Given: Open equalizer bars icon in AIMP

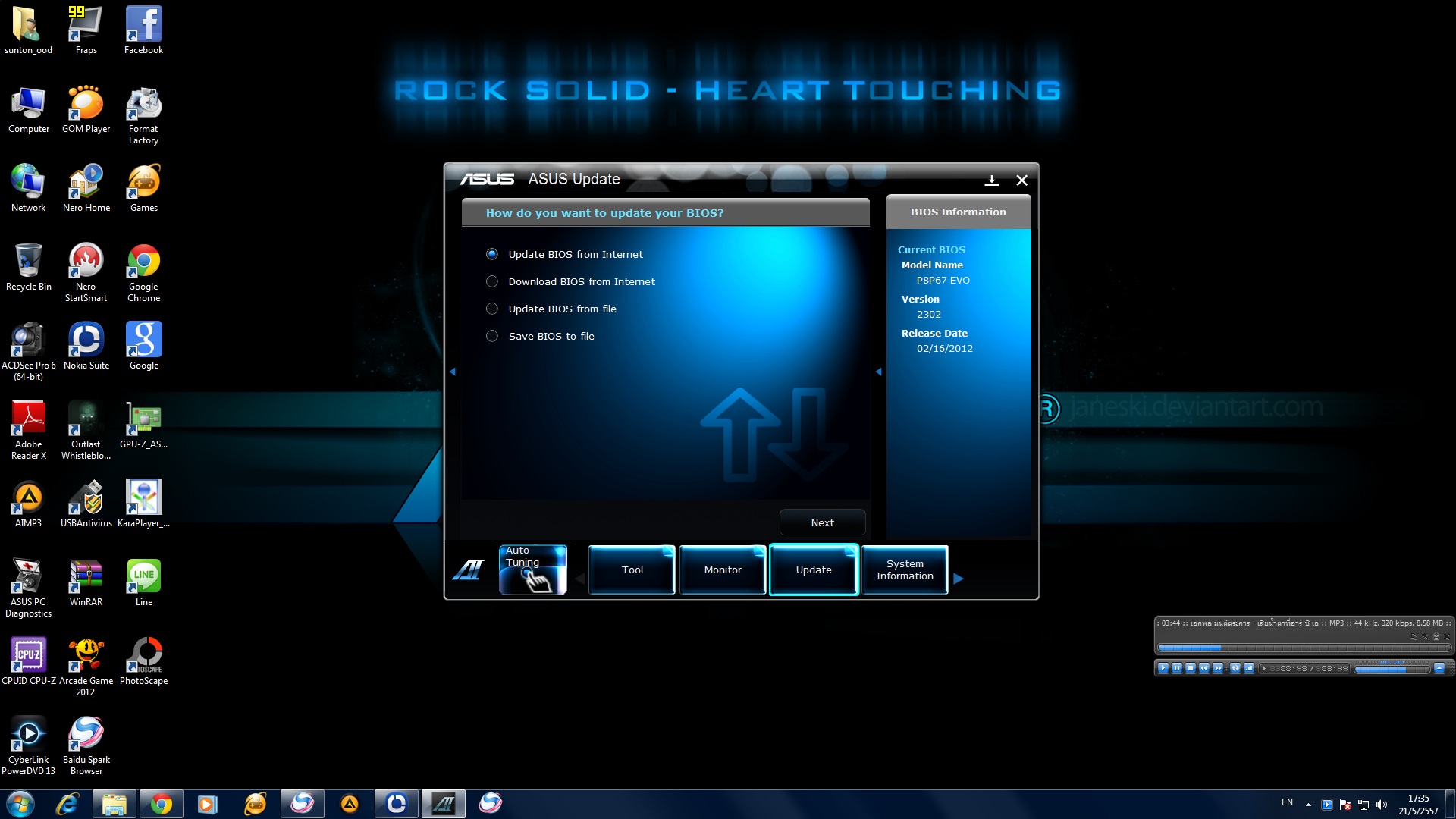Looking at the screenshot, I should click(1249, 668).
